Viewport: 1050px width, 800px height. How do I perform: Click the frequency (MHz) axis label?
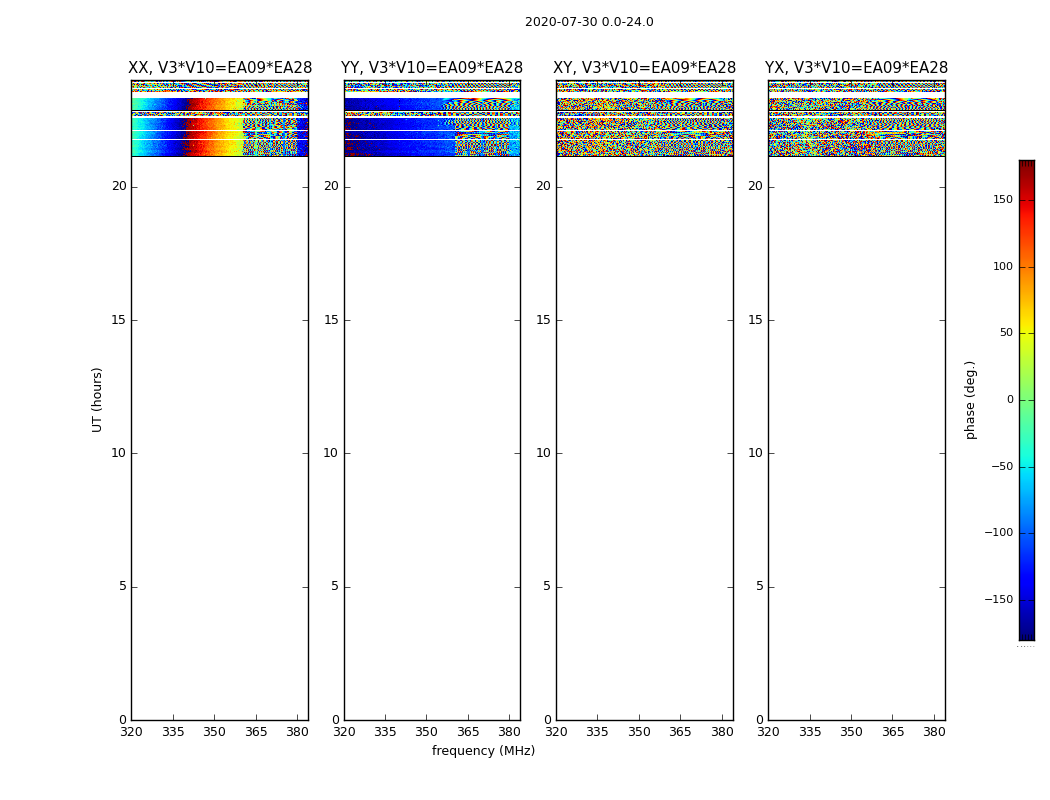[x=483, y=751]
